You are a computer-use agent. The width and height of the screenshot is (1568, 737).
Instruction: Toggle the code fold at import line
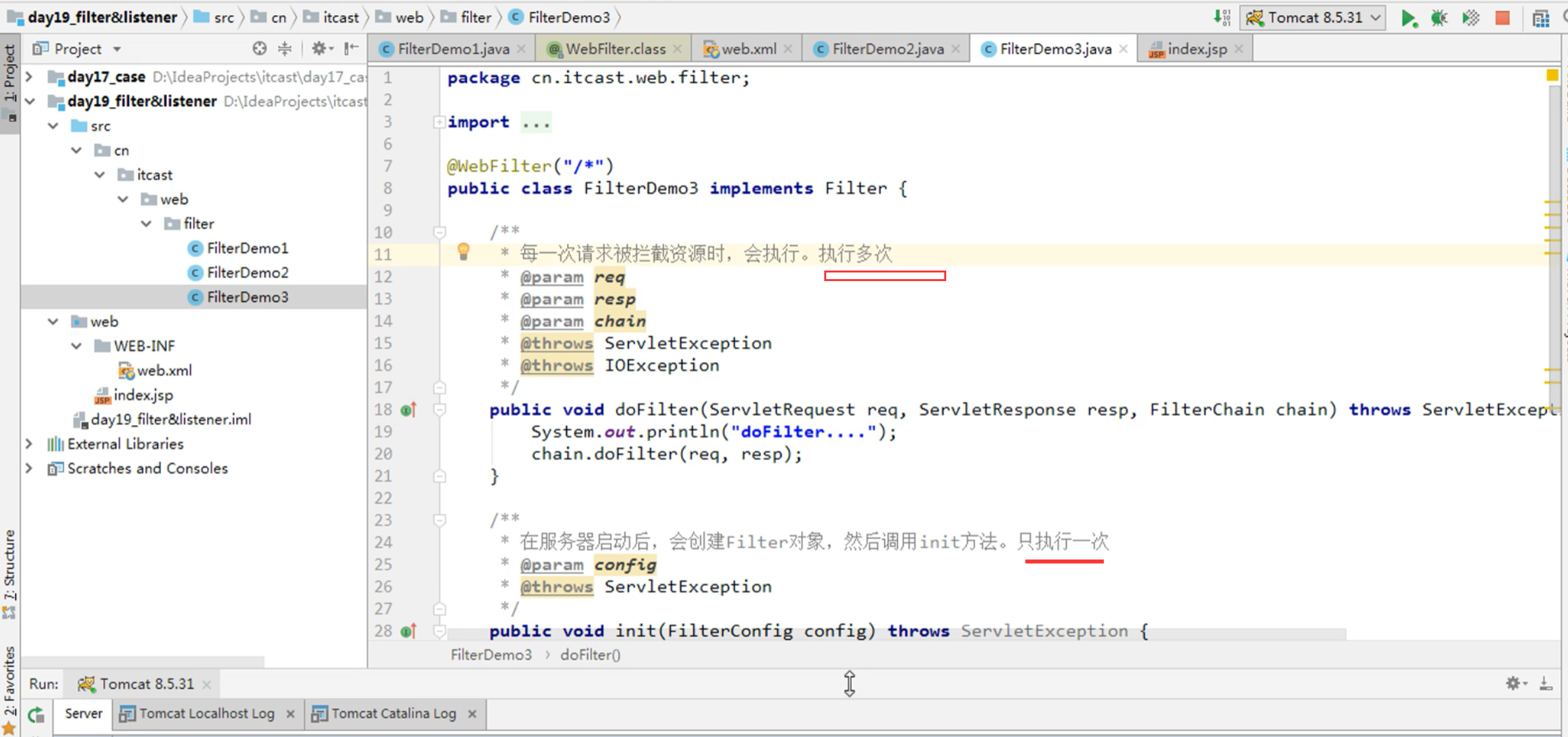(439, 122)
